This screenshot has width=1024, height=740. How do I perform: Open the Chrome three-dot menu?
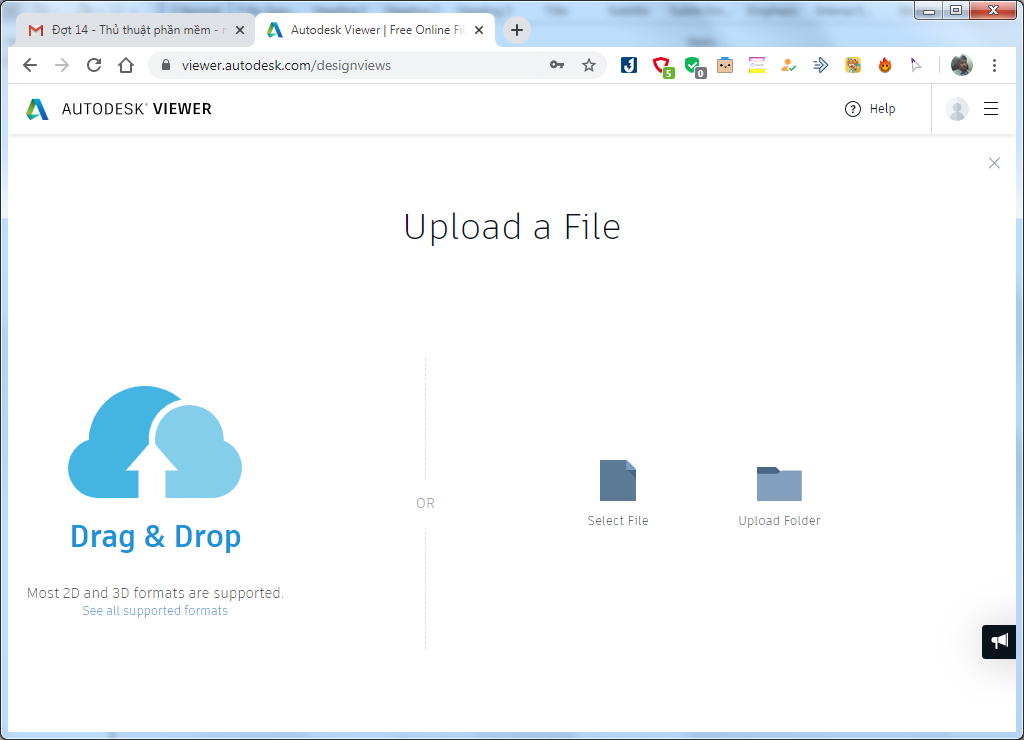pos(994,65)
